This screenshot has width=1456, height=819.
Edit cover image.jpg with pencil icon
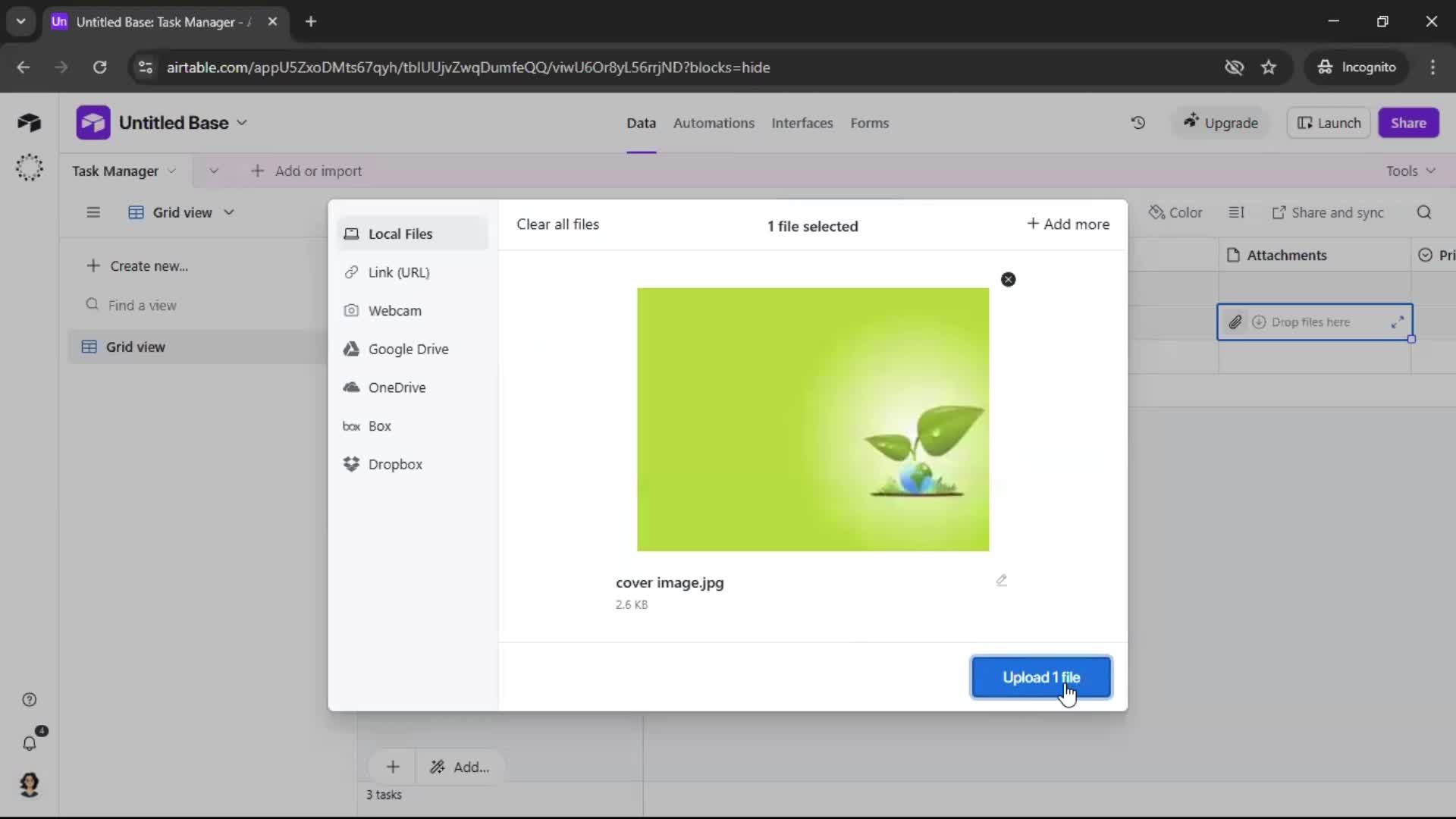(1001, 580)
